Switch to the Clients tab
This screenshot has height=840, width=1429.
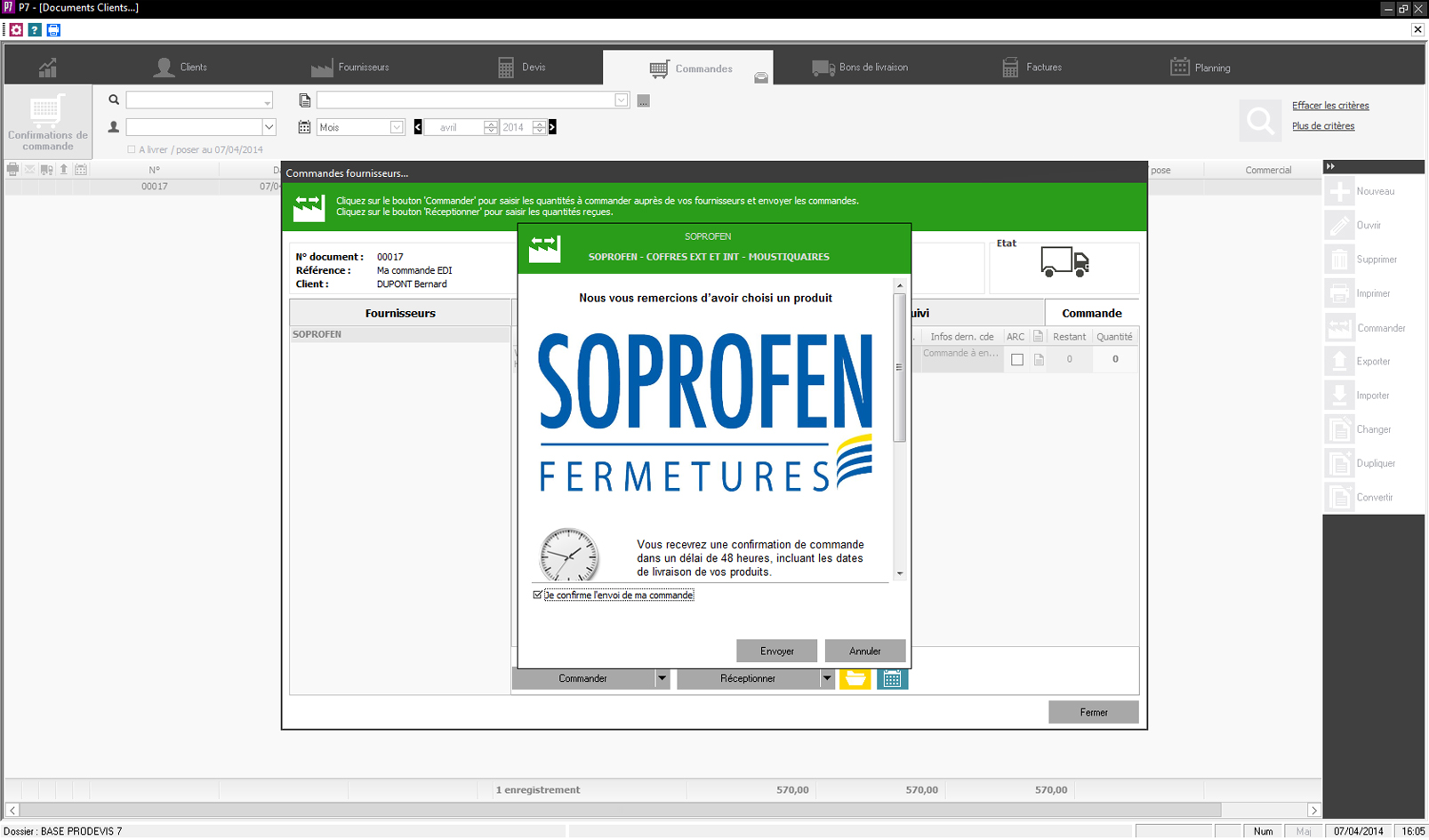181,68
